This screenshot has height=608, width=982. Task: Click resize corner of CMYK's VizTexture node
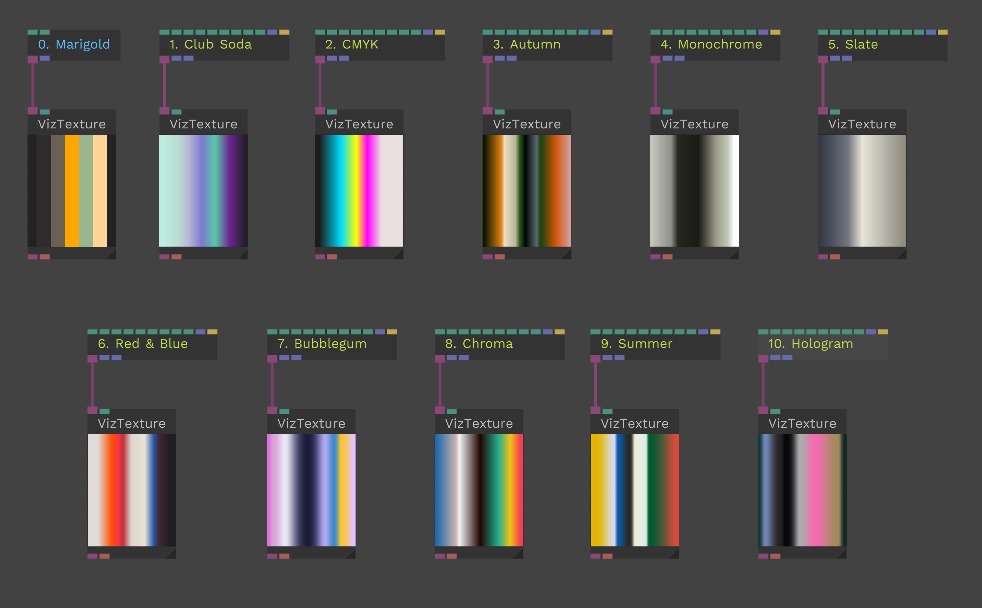click(x=398, y=254)
